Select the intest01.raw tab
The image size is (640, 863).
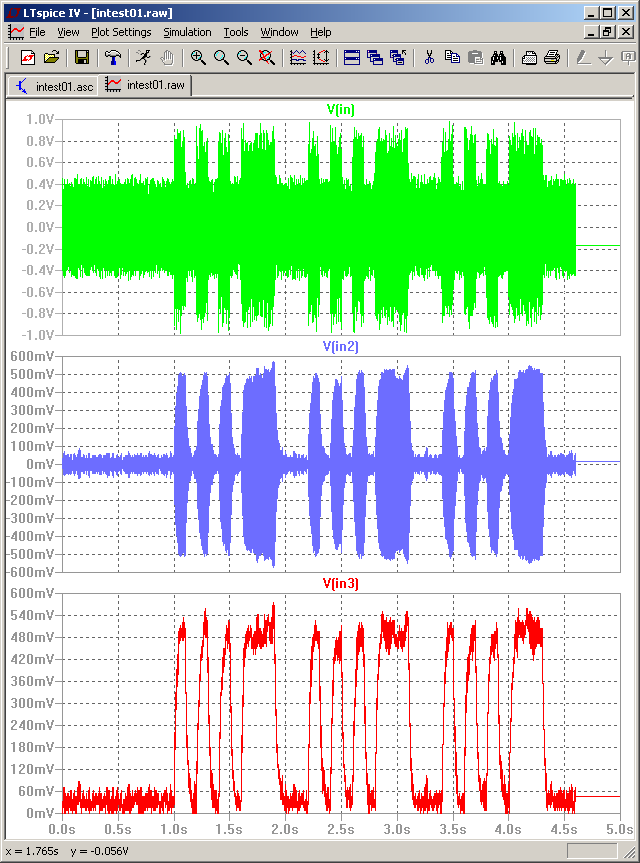(x=146, y=86)
